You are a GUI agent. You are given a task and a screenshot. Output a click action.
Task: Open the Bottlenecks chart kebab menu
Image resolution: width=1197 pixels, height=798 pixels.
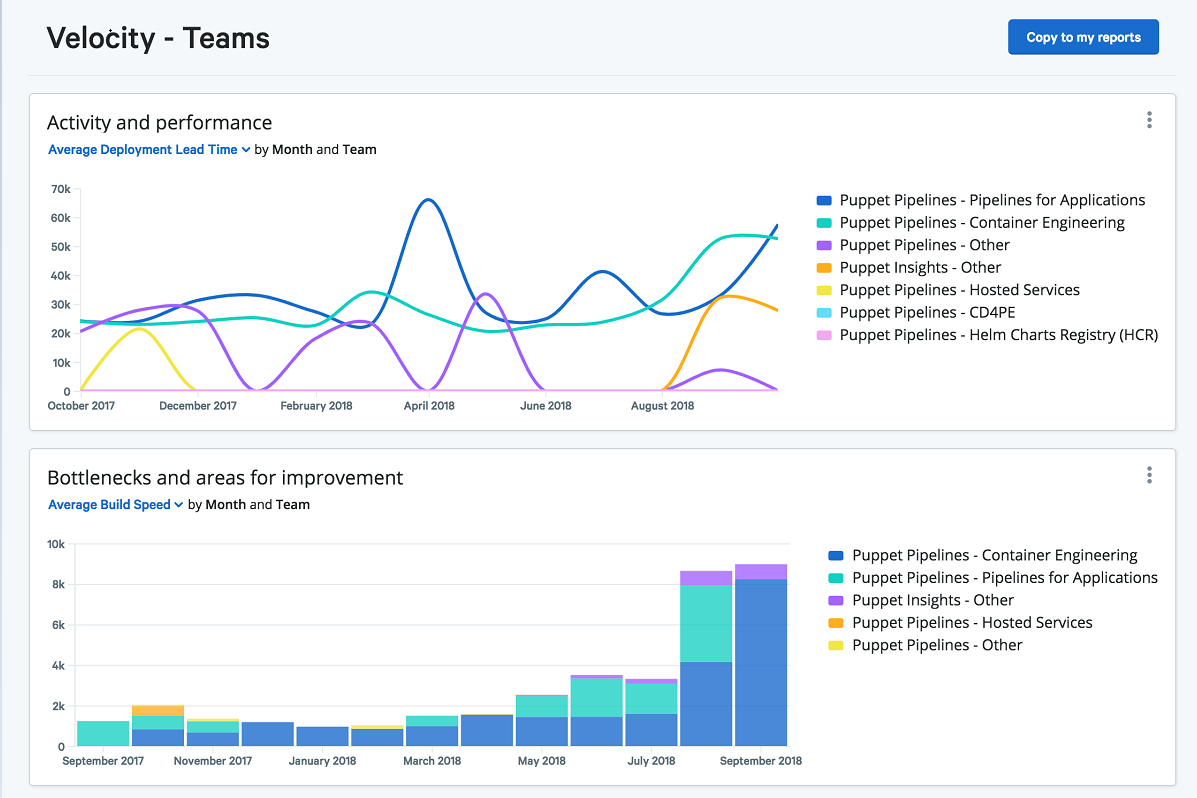[1149, 475]
